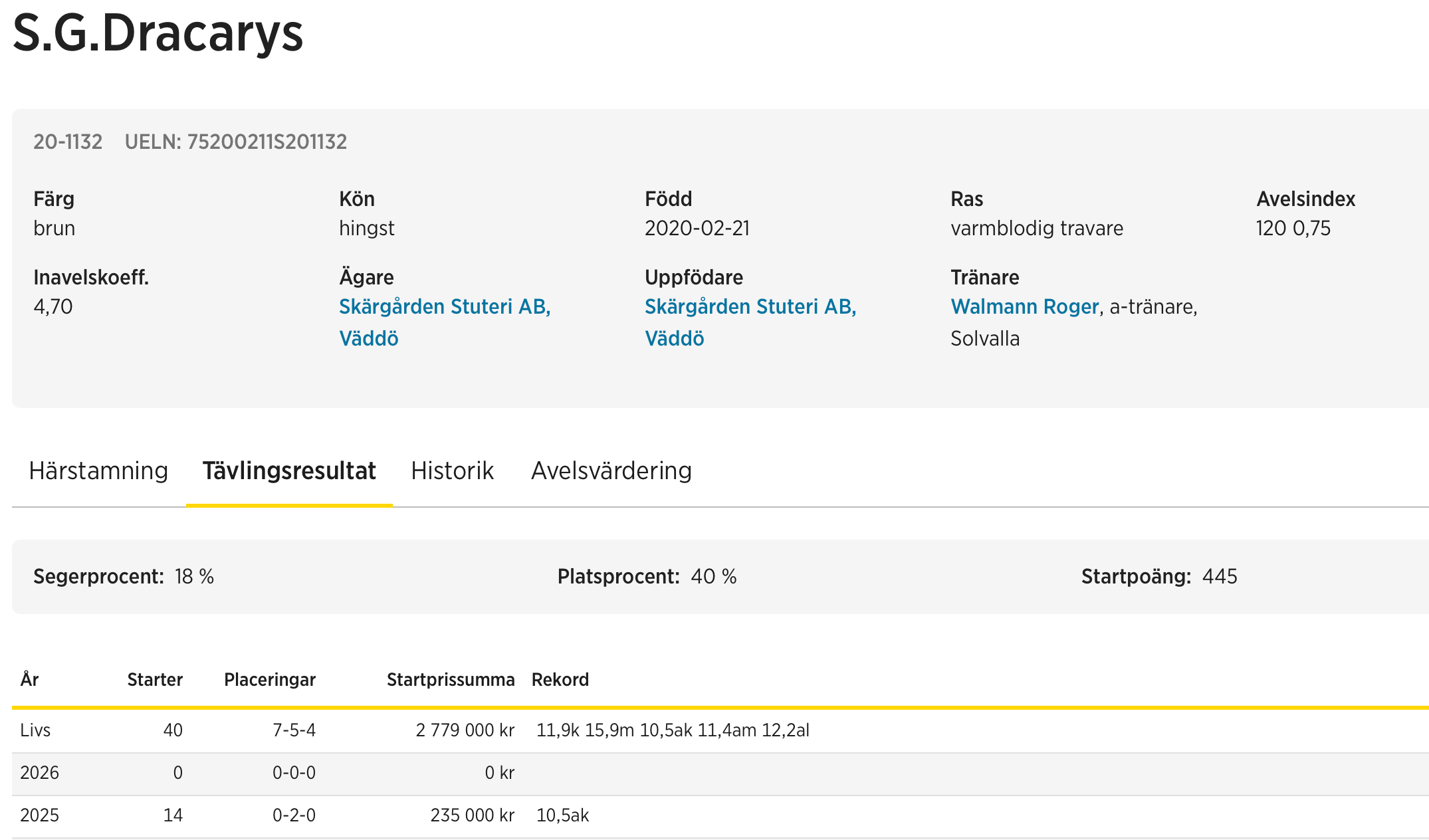Click the Startprissumma column header
This screenshot has width=1429, height=840.
coord(450,679)
